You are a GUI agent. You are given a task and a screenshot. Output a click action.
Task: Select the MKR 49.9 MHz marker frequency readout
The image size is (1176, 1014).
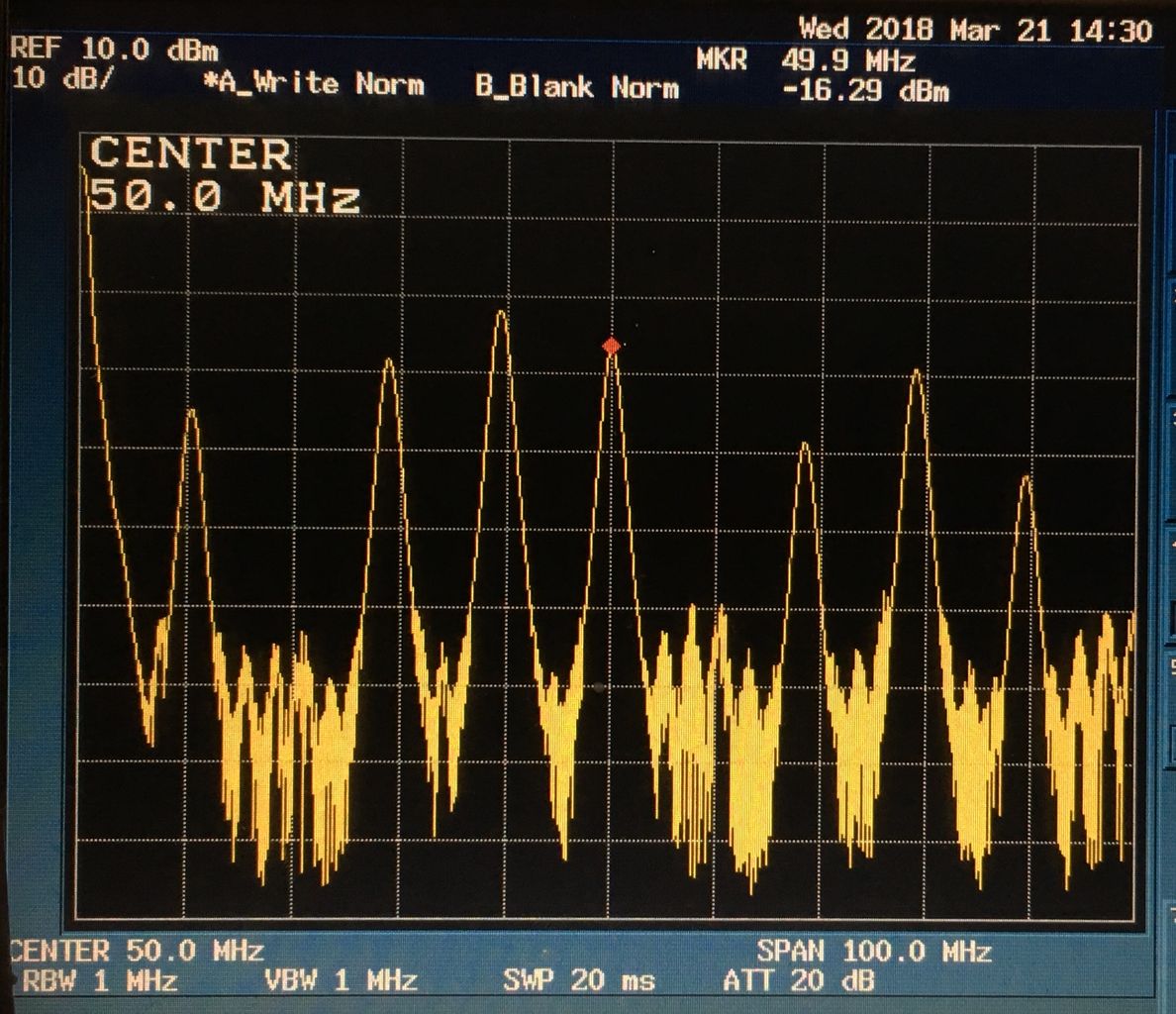806,60
